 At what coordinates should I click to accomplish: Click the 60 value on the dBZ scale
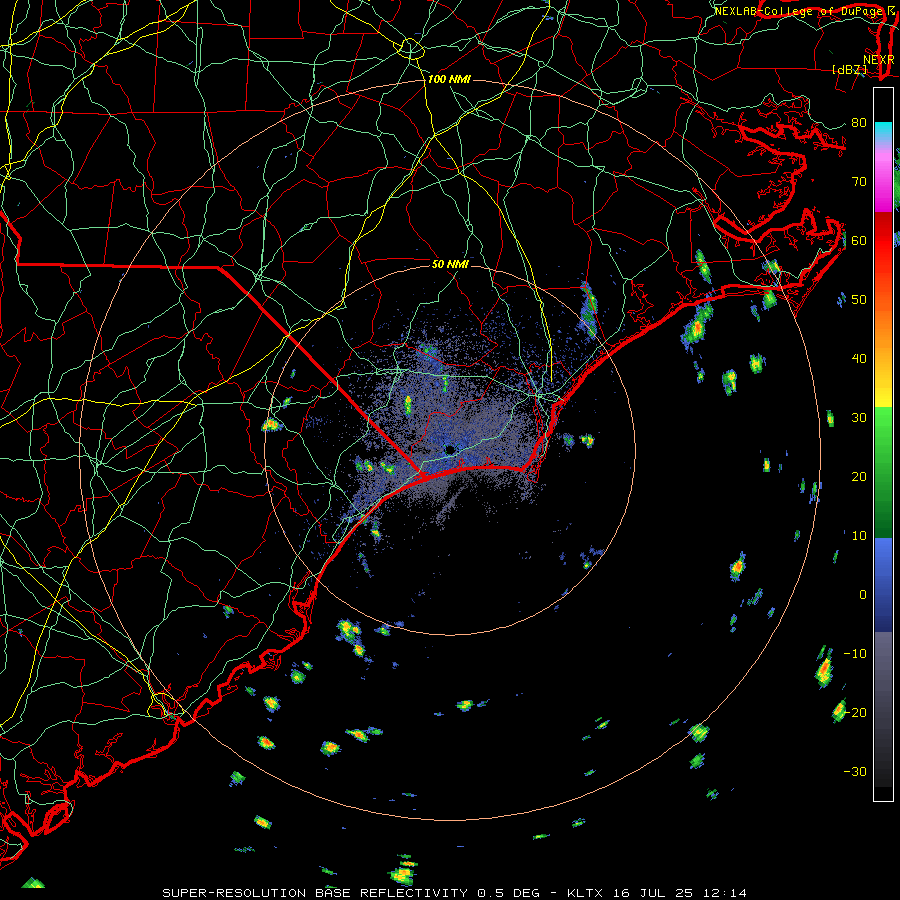(859, 240)
